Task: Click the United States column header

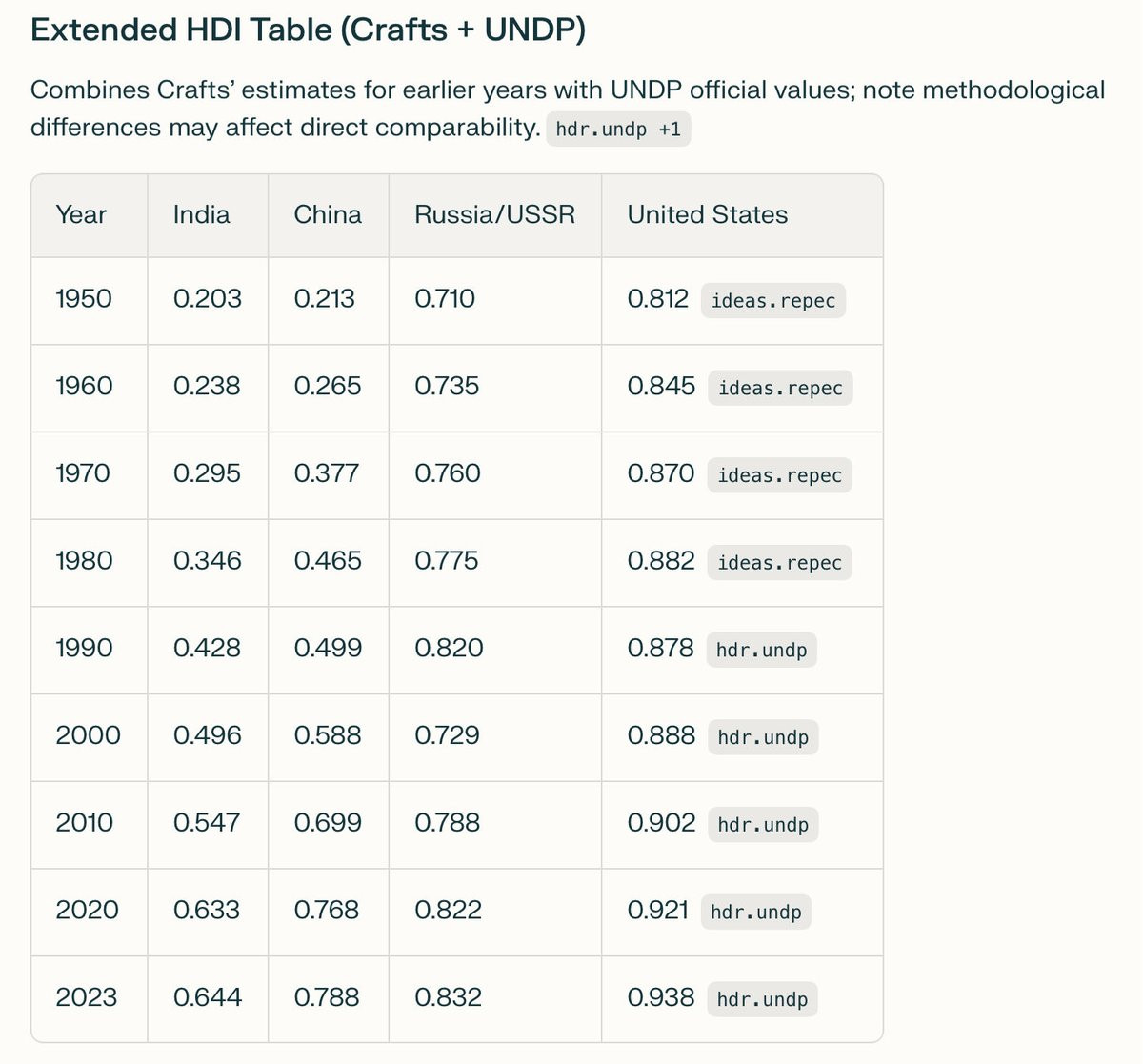Action: tap(707, 214)
